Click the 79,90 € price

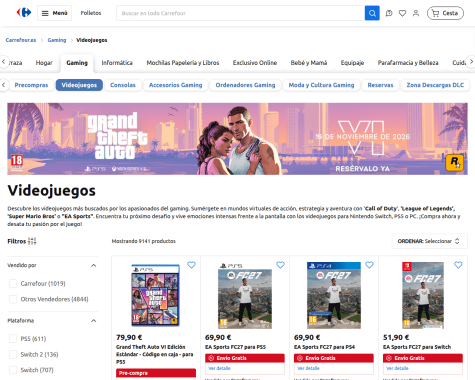click(x=129, y=337)
